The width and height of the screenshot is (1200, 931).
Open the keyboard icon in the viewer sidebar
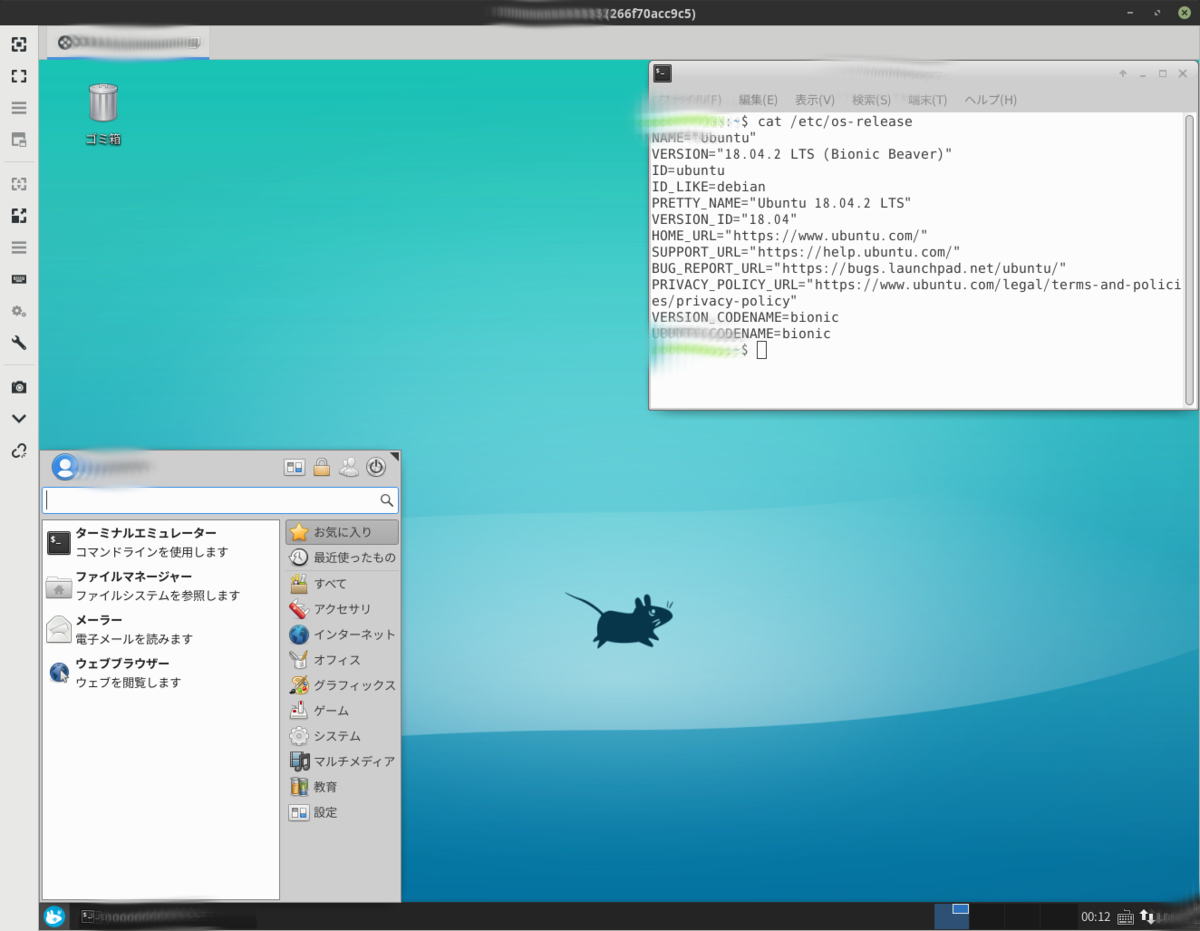(18, 279)
